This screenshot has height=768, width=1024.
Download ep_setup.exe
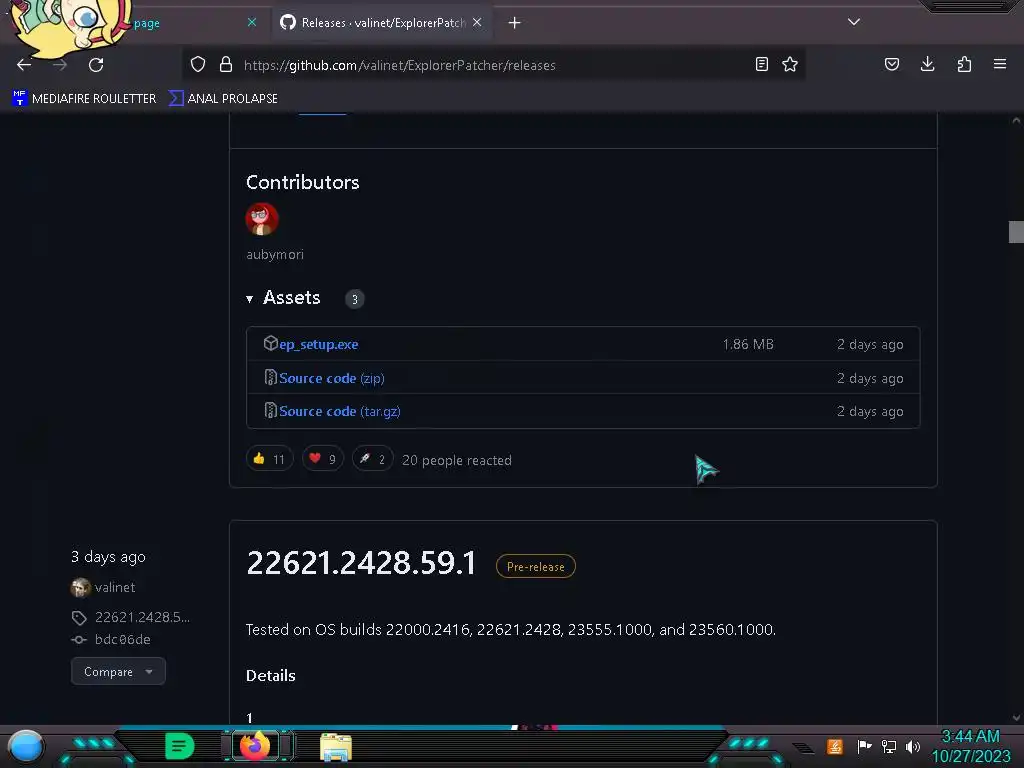coord(318,344)
